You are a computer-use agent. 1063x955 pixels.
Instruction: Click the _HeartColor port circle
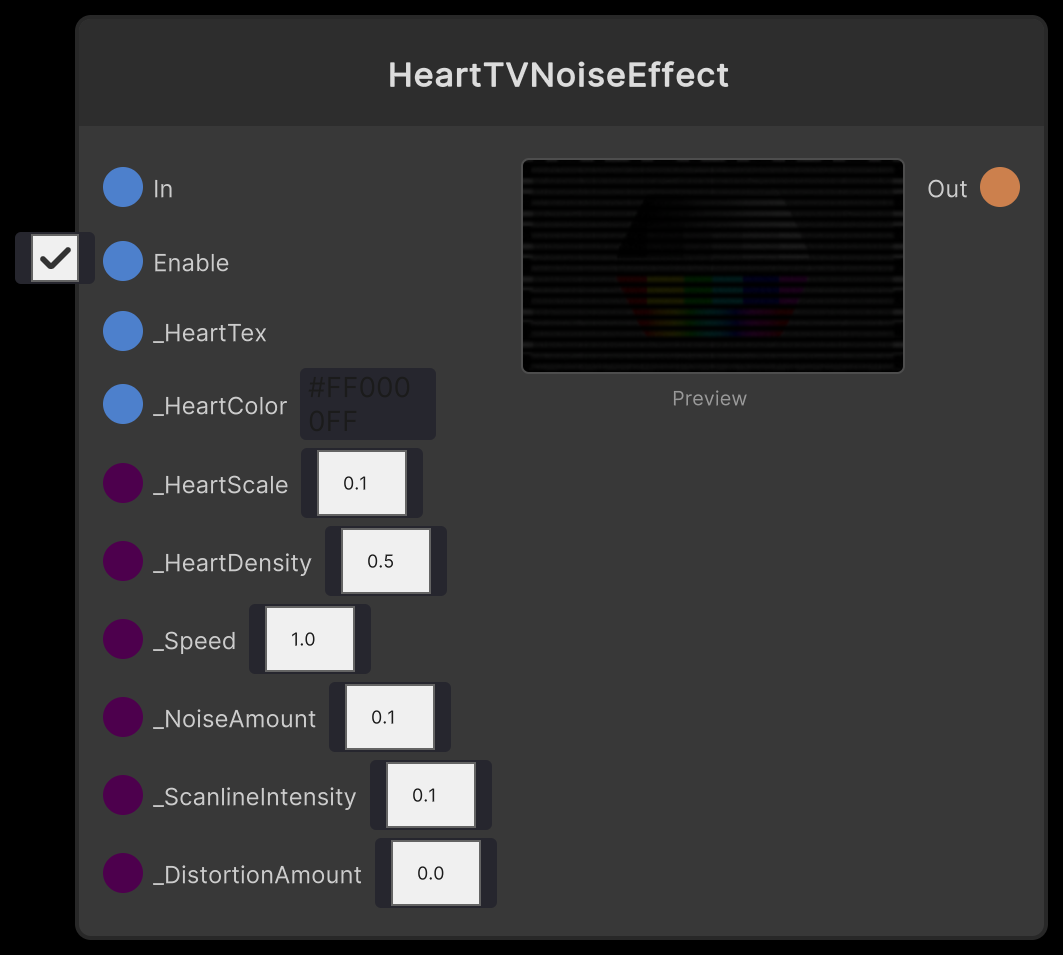pos(122,404)
